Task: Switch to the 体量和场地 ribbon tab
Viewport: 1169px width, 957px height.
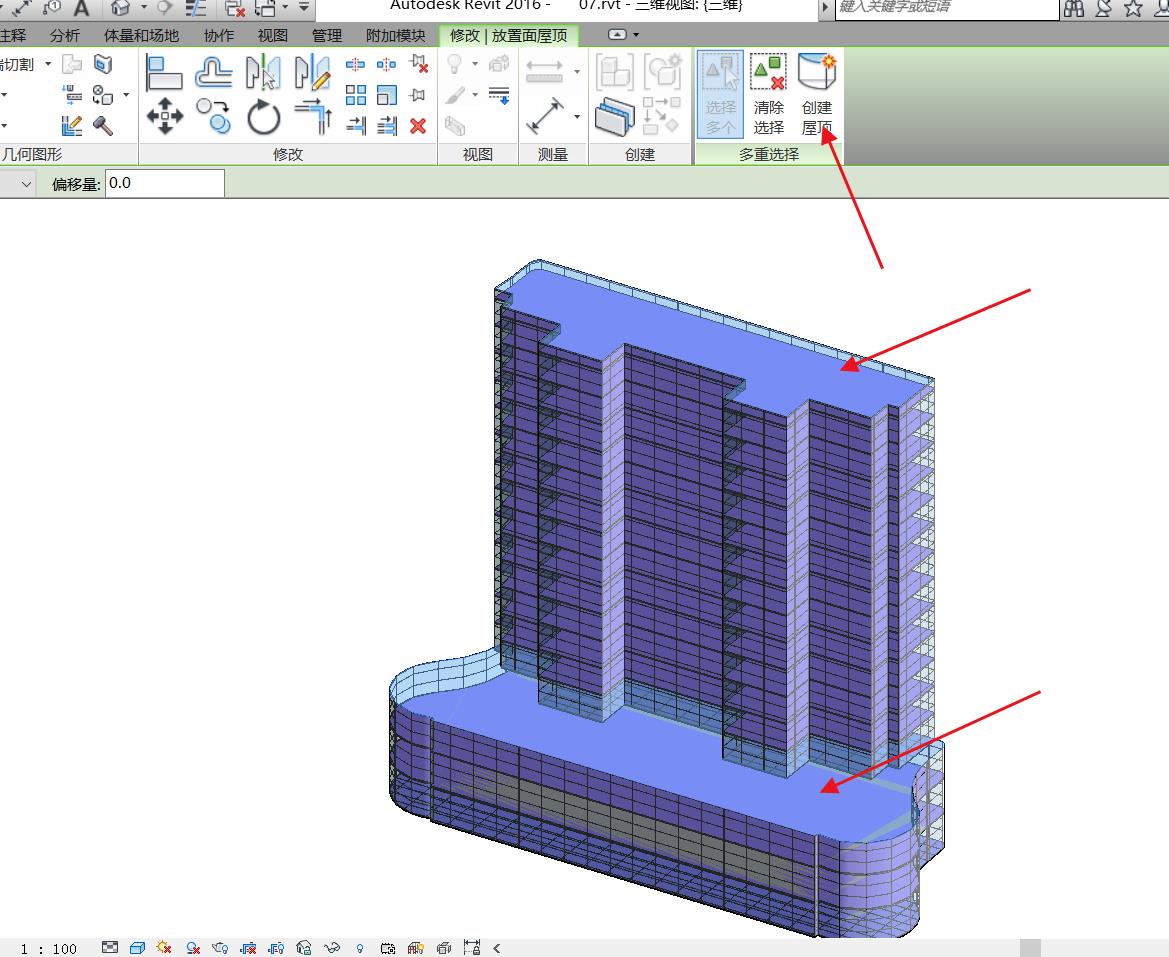Action: 141,35
